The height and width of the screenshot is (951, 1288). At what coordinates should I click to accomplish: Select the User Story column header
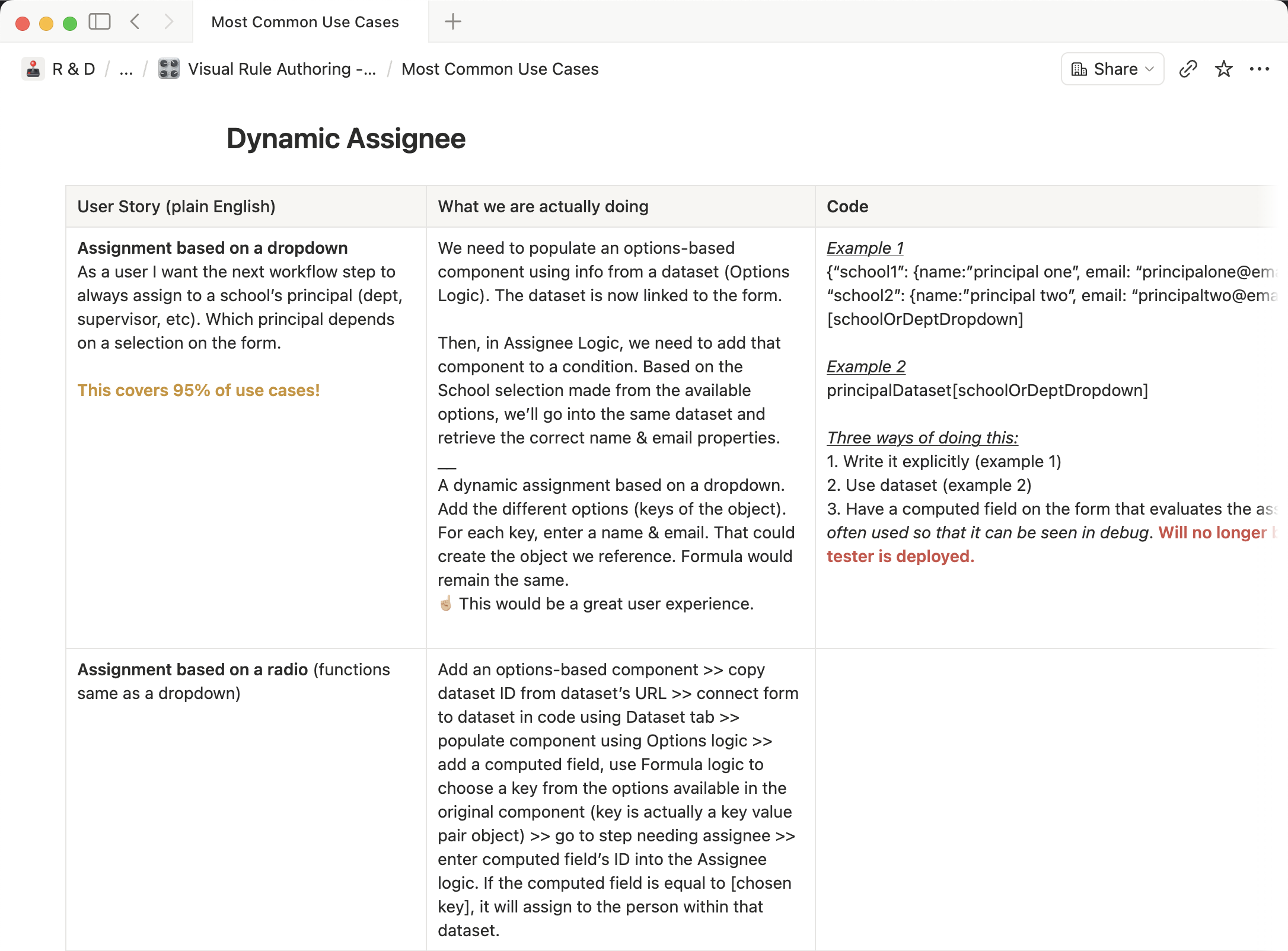tap(176, 206)
